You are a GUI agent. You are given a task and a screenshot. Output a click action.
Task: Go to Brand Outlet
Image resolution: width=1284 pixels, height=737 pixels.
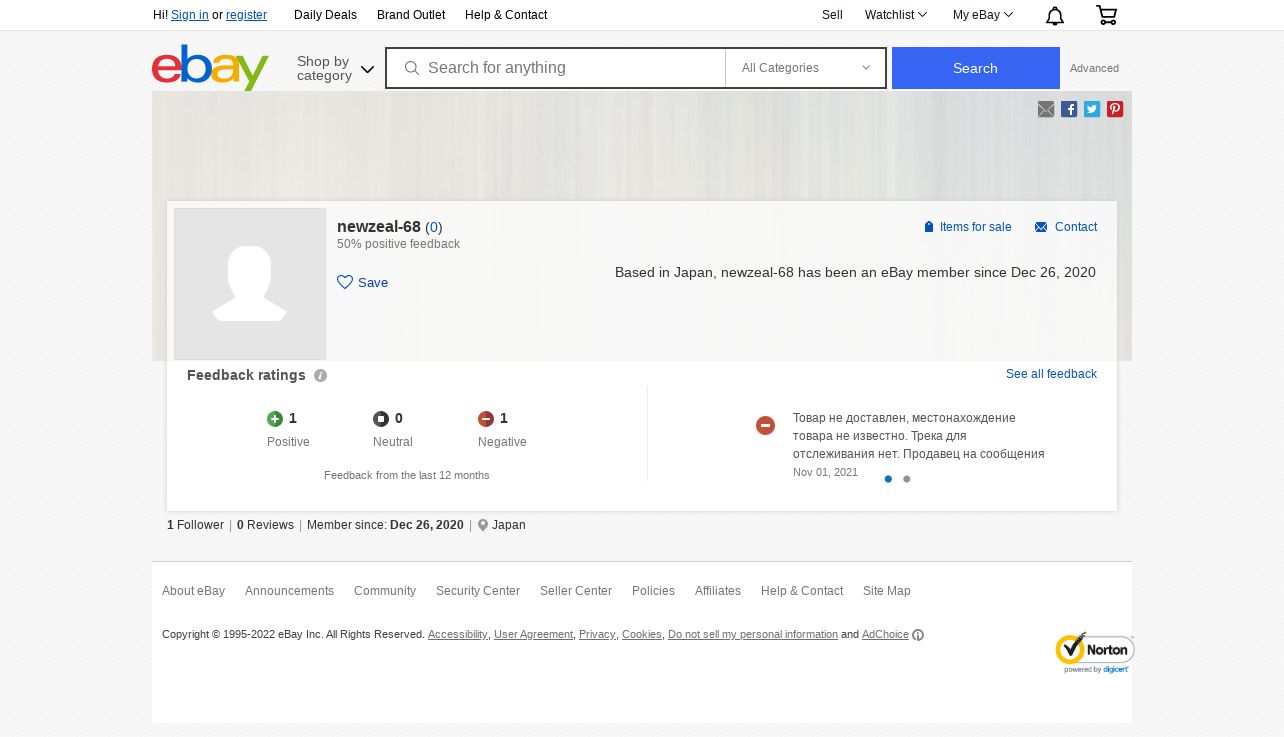click(411, 15)
